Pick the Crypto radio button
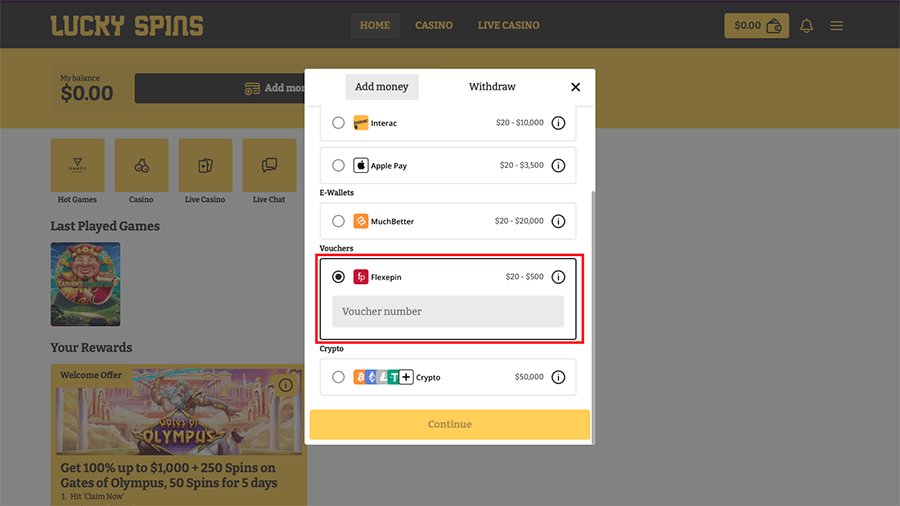The width and height of the screenshot is (900, 506). (x=338, y=377)
